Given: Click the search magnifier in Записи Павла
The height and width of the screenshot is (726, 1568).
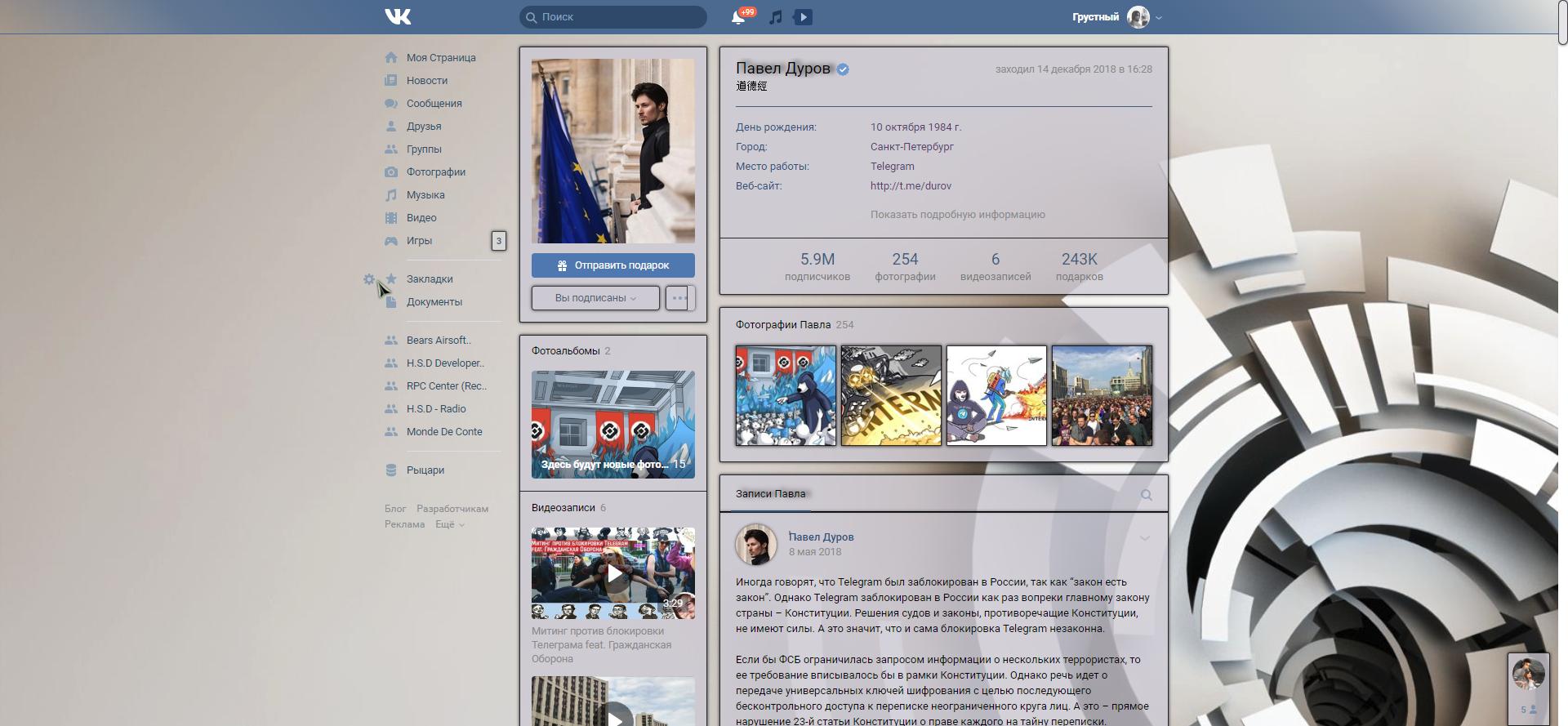Looking at the screenshot, I should pos(1147,495).
